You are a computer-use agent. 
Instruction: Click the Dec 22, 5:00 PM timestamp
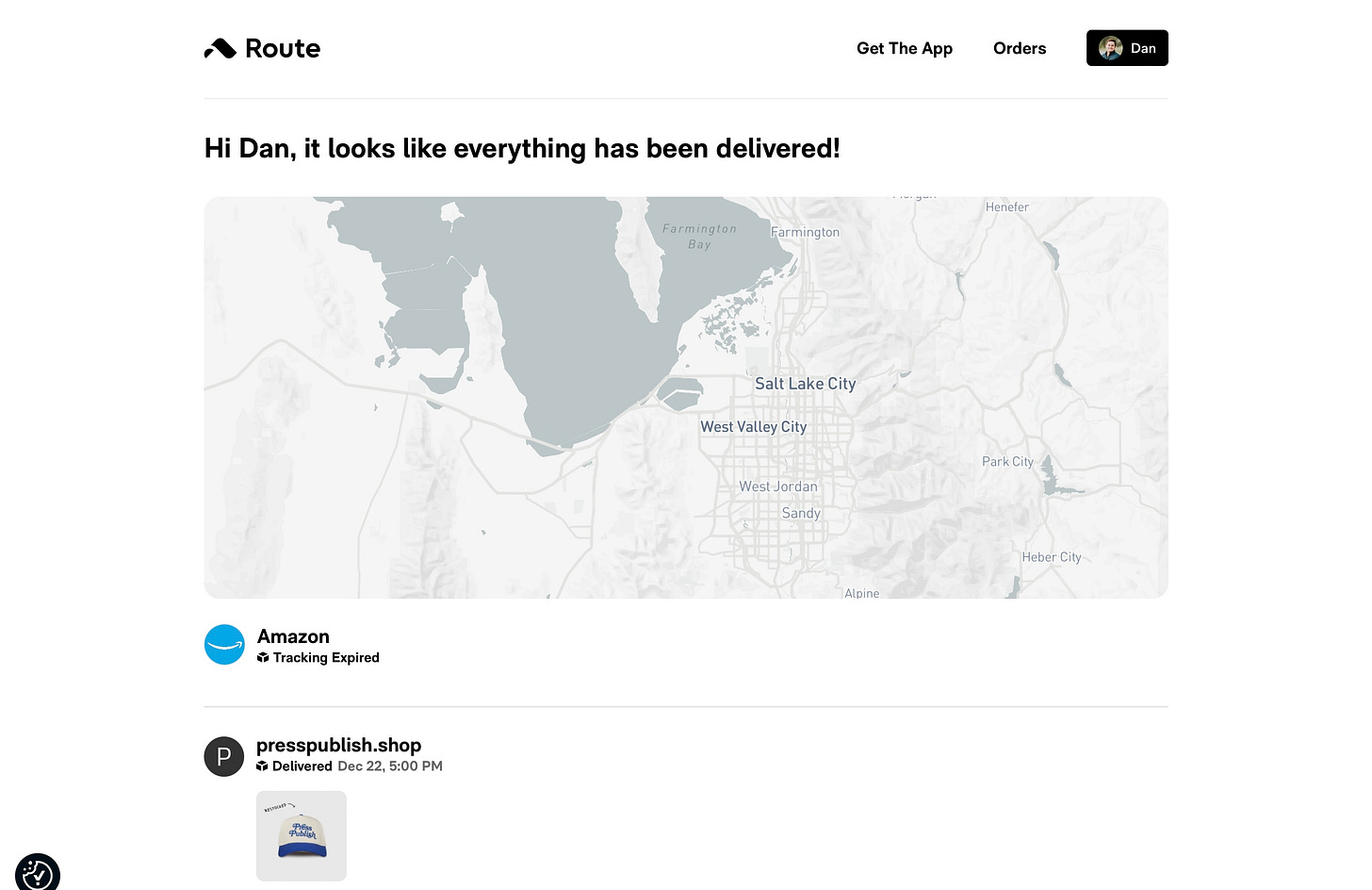click(x=390, y=766)
